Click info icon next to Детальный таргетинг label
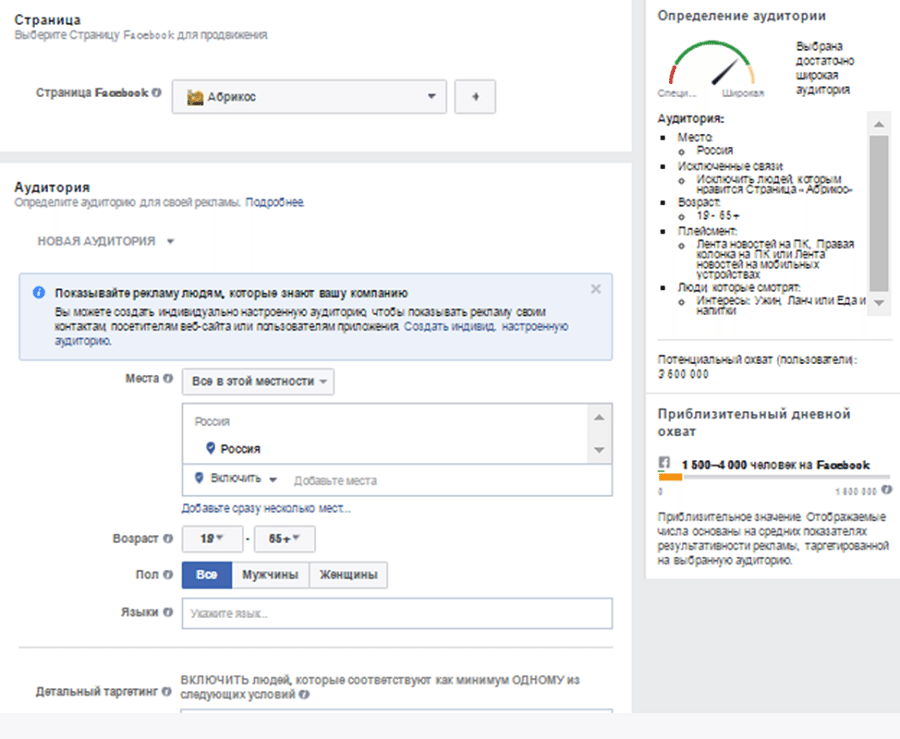 (168, 691)
